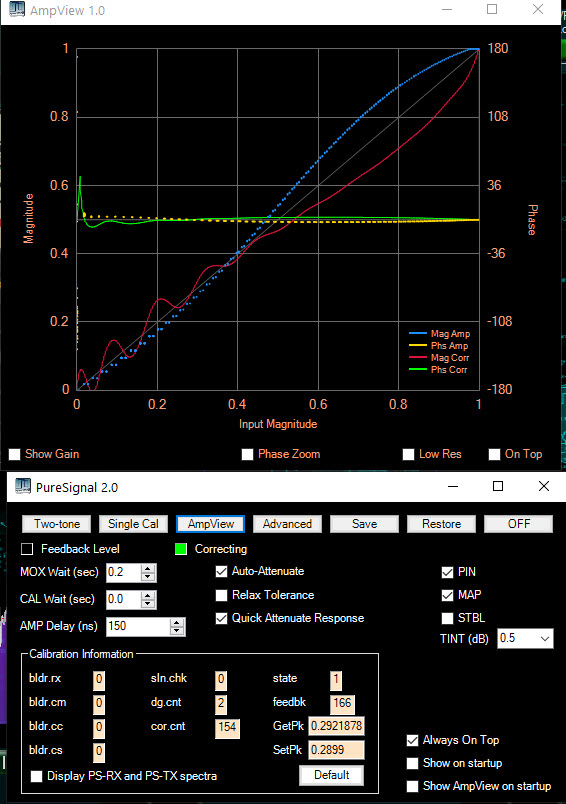
Task: Click the cor.cnt value 154
Action: [227, 727]
